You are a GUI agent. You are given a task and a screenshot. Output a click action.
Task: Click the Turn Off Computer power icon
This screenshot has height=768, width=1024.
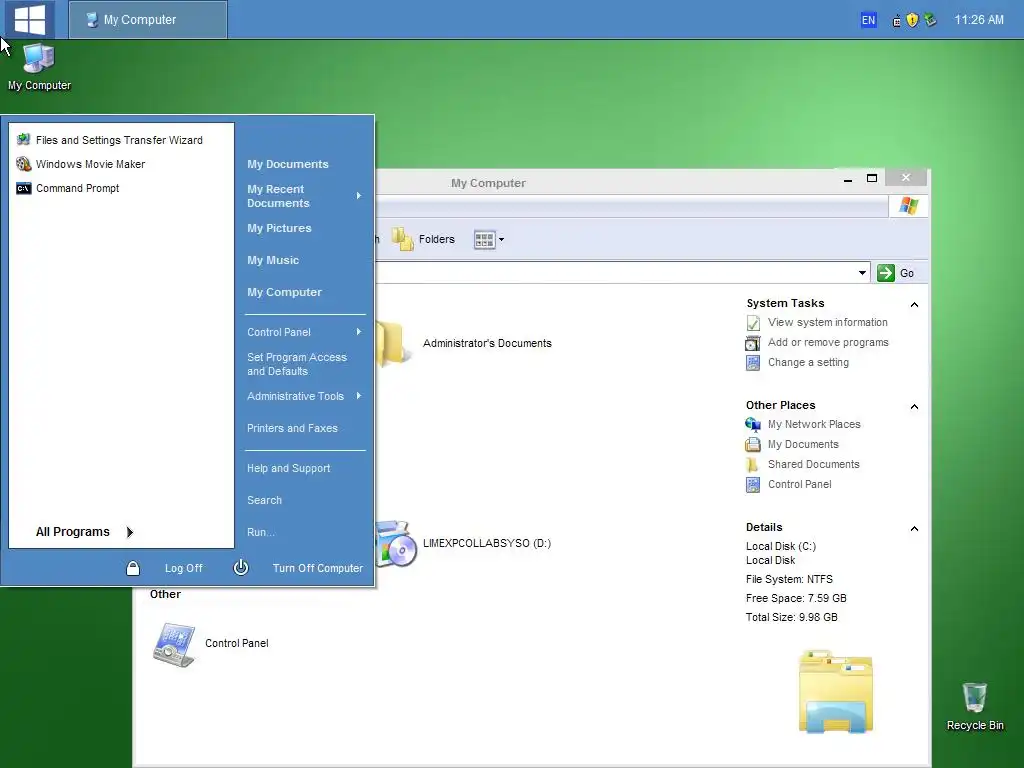[x=240, y=567]
